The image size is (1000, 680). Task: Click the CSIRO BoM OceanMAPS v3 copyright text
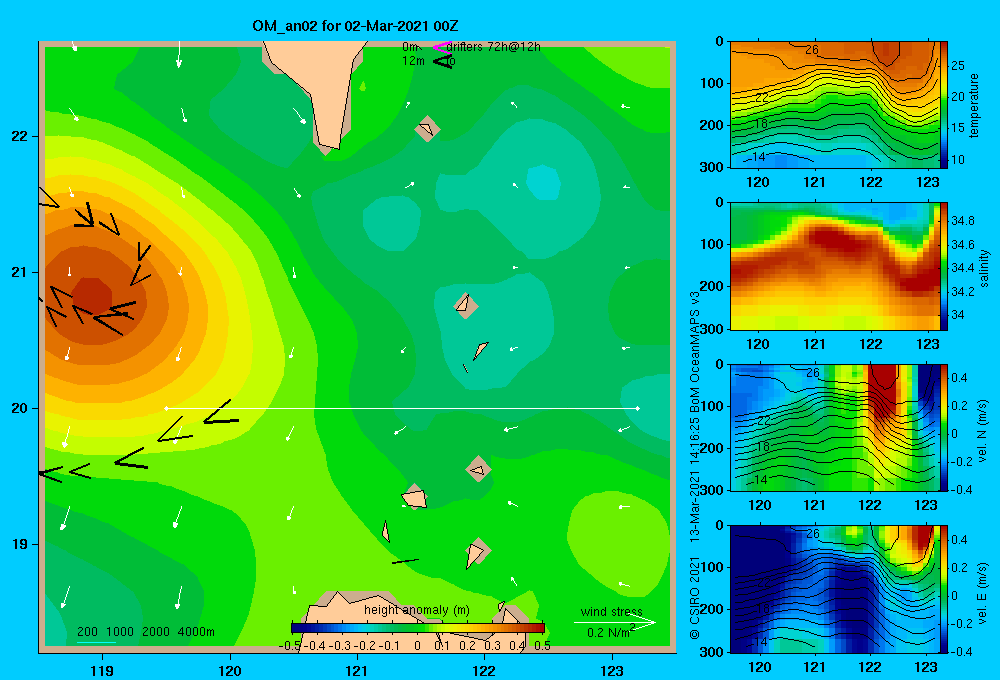pyautogui.click(x=695, y=465)
